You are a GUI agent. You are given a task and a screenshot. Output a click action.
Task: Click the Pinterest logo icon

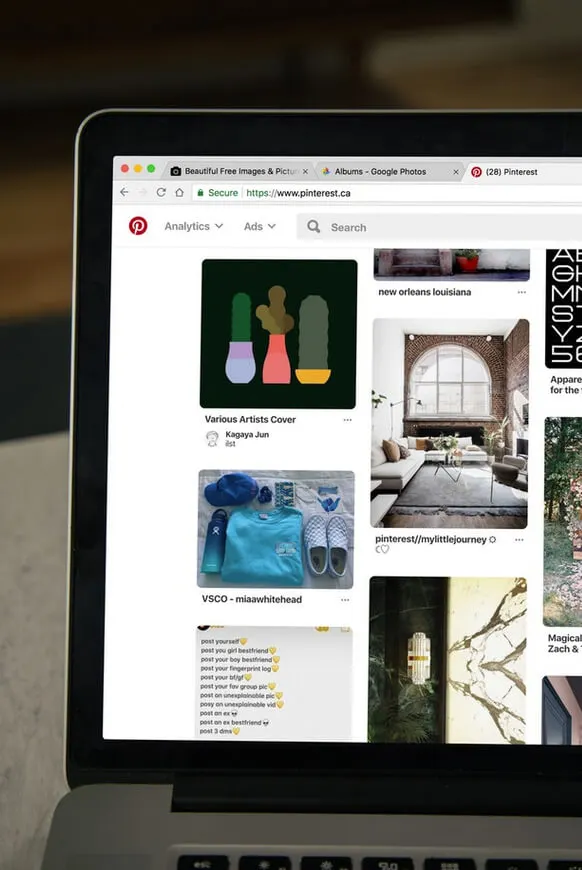pos(138,226)
